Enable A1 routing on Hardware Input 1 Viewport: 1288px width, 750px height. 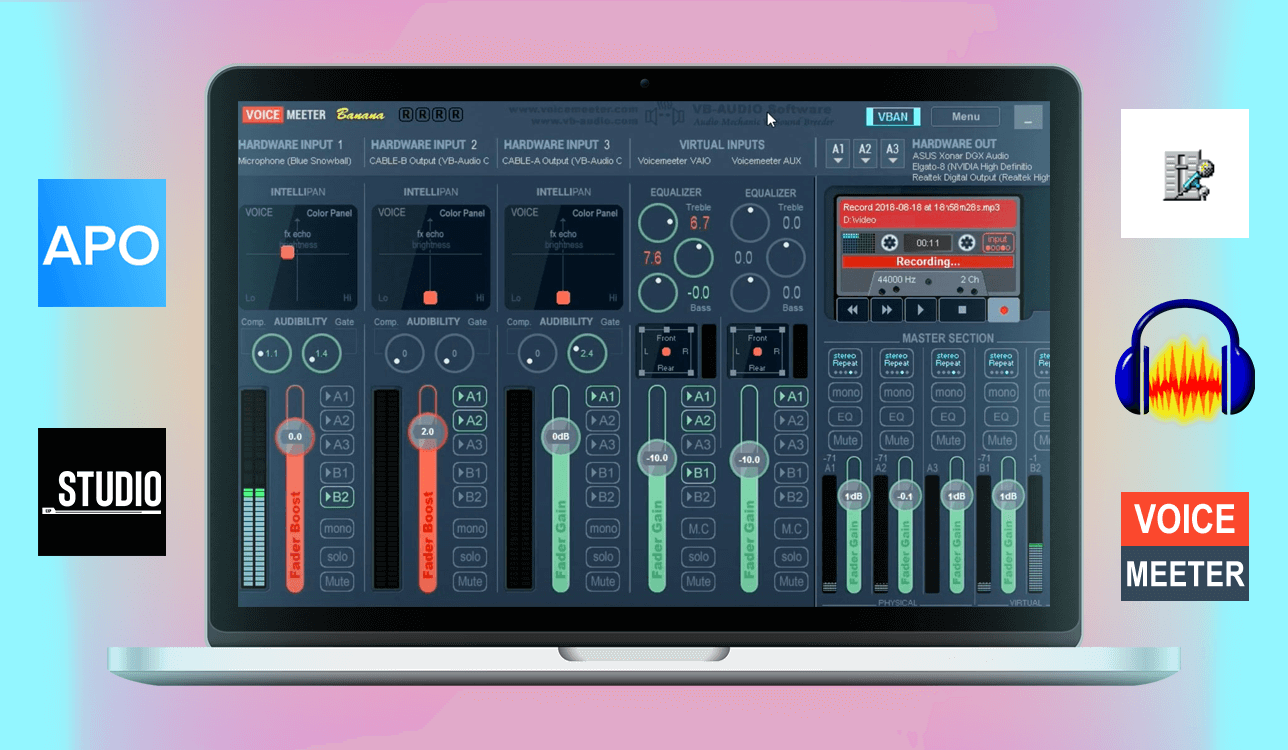(337, 396)
